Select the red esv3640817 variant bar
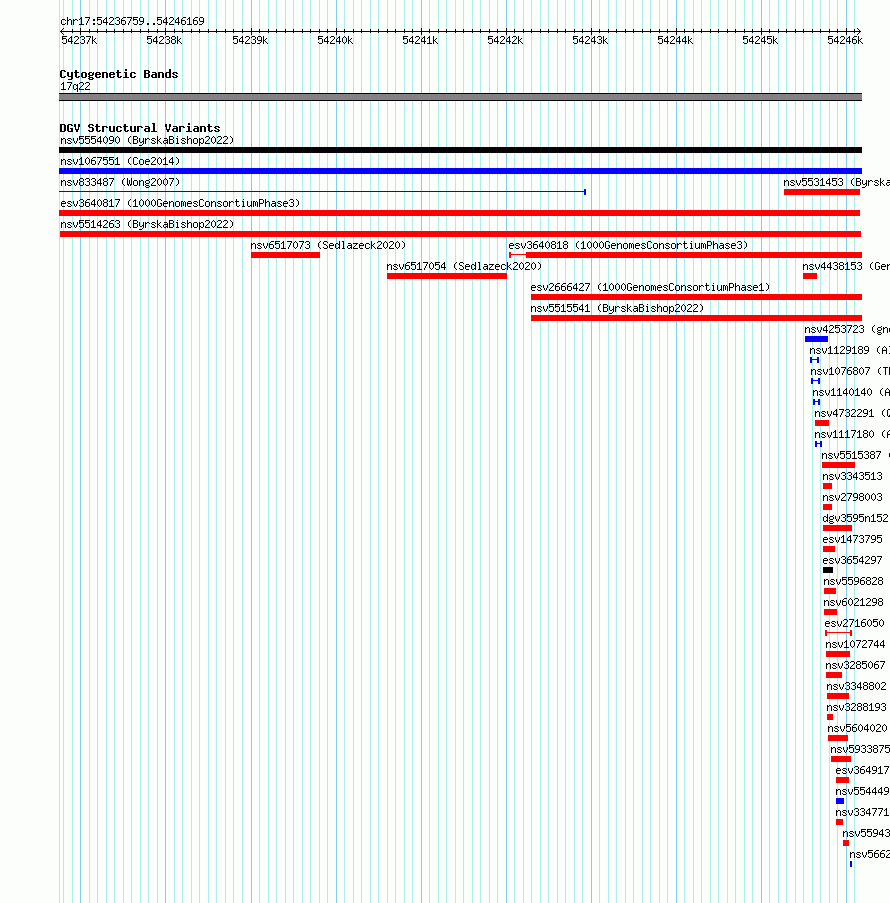 click(460, 213)
